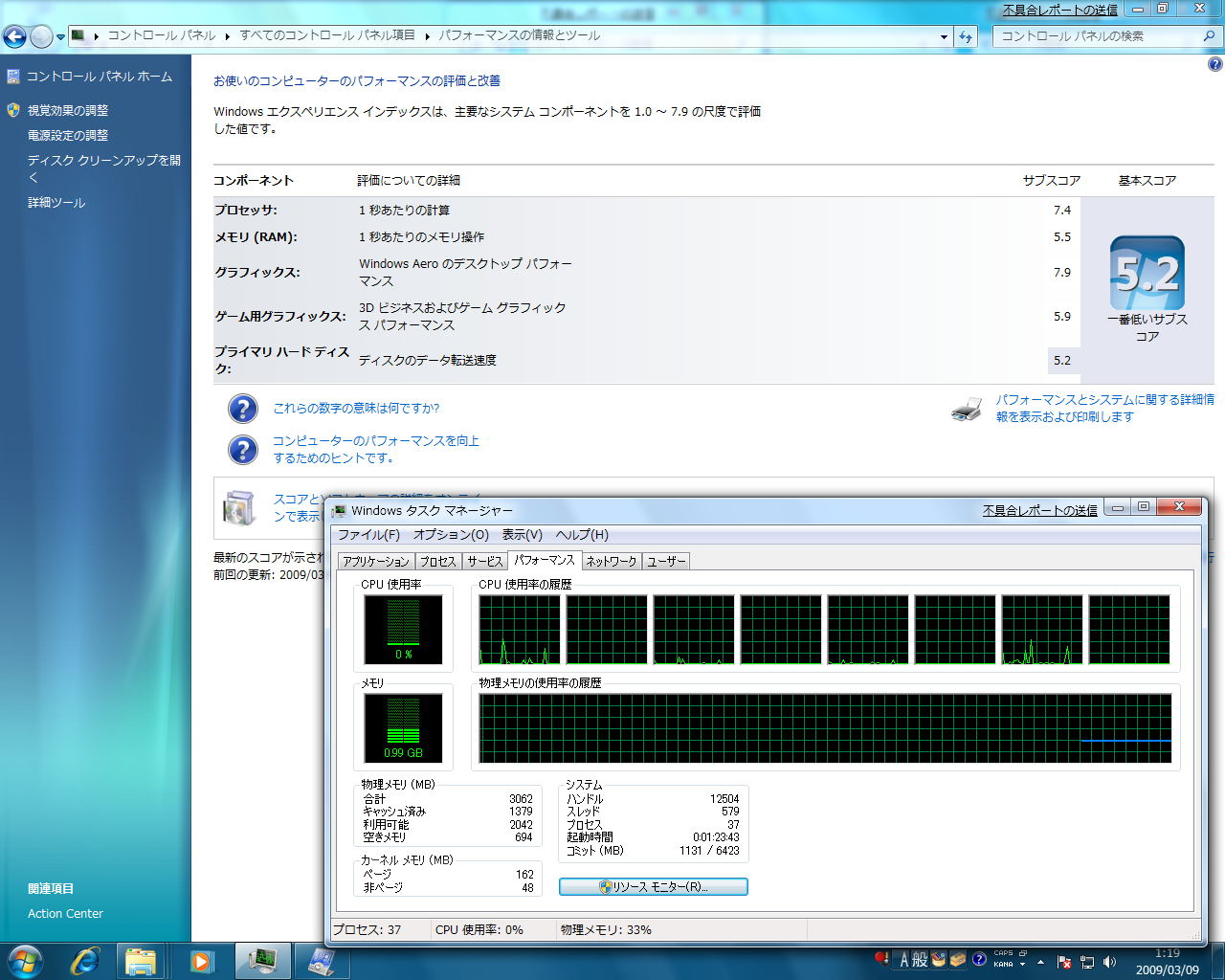Switch to プロセス tab

tap(438, 562)
